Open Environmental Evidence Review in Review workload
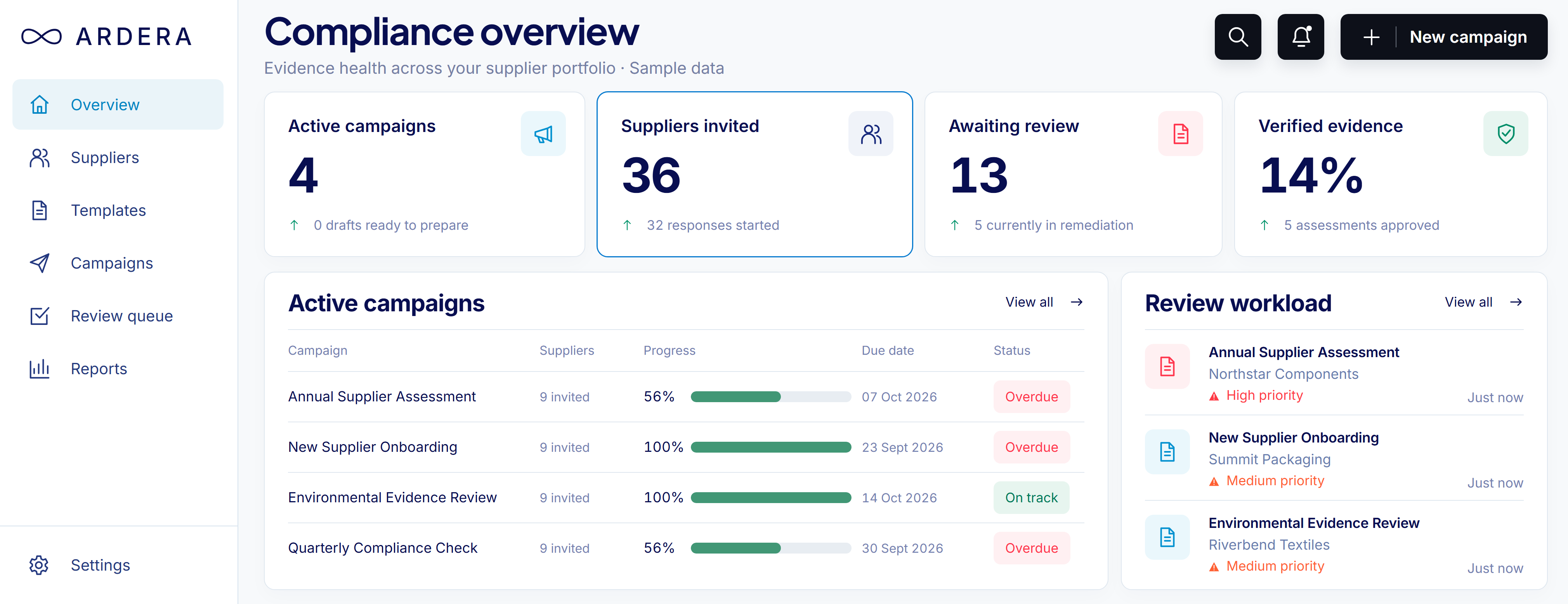 tap(1334, 543)
